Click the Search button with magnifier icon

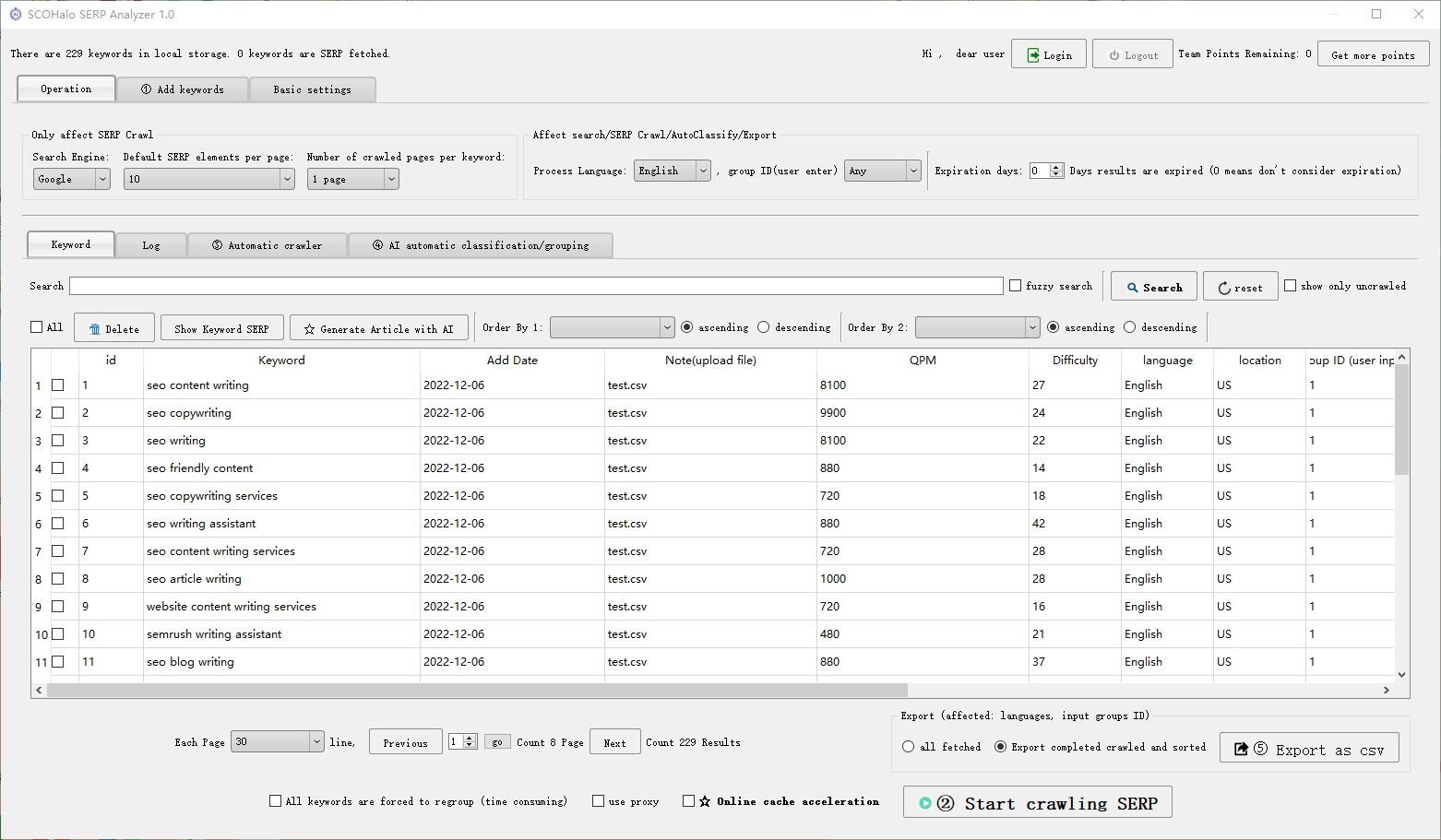1154,287
